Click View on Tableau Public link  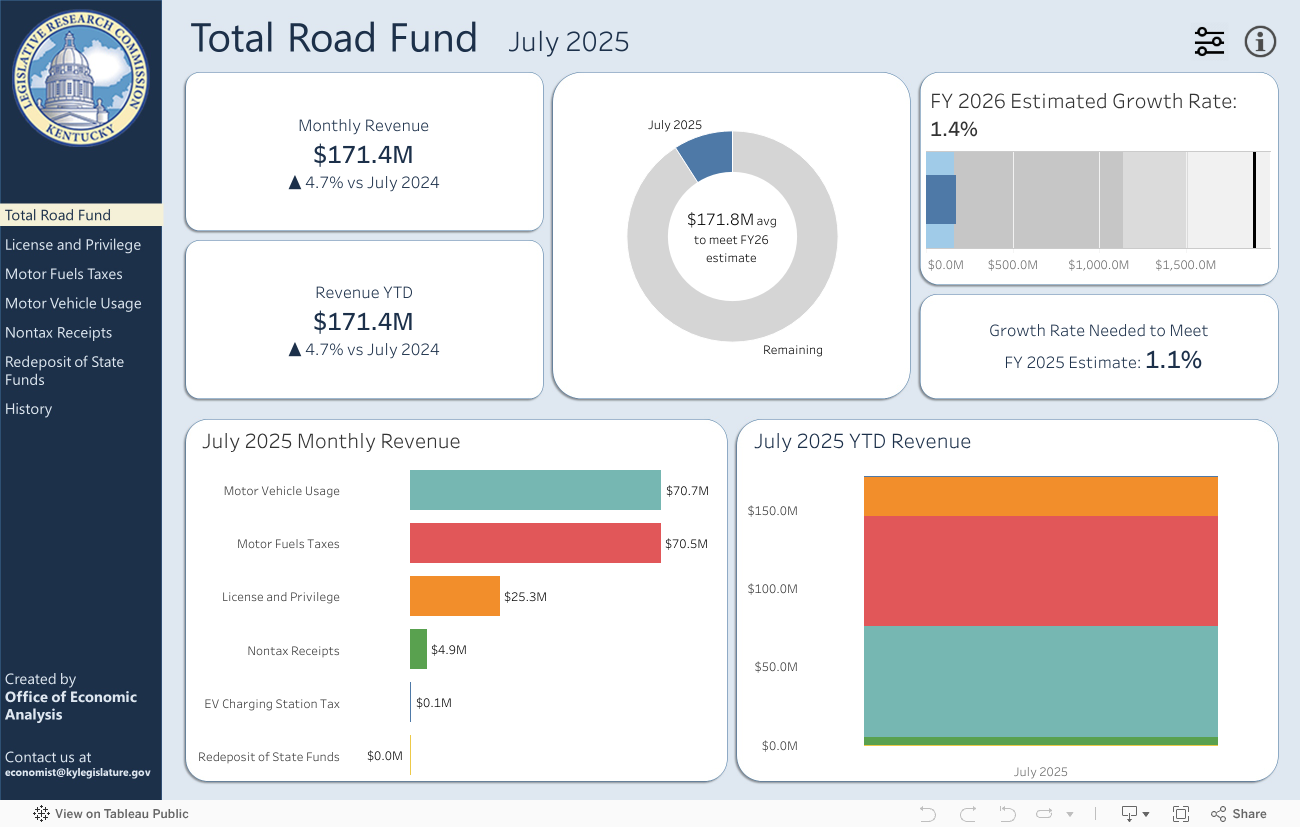(121, 814)
